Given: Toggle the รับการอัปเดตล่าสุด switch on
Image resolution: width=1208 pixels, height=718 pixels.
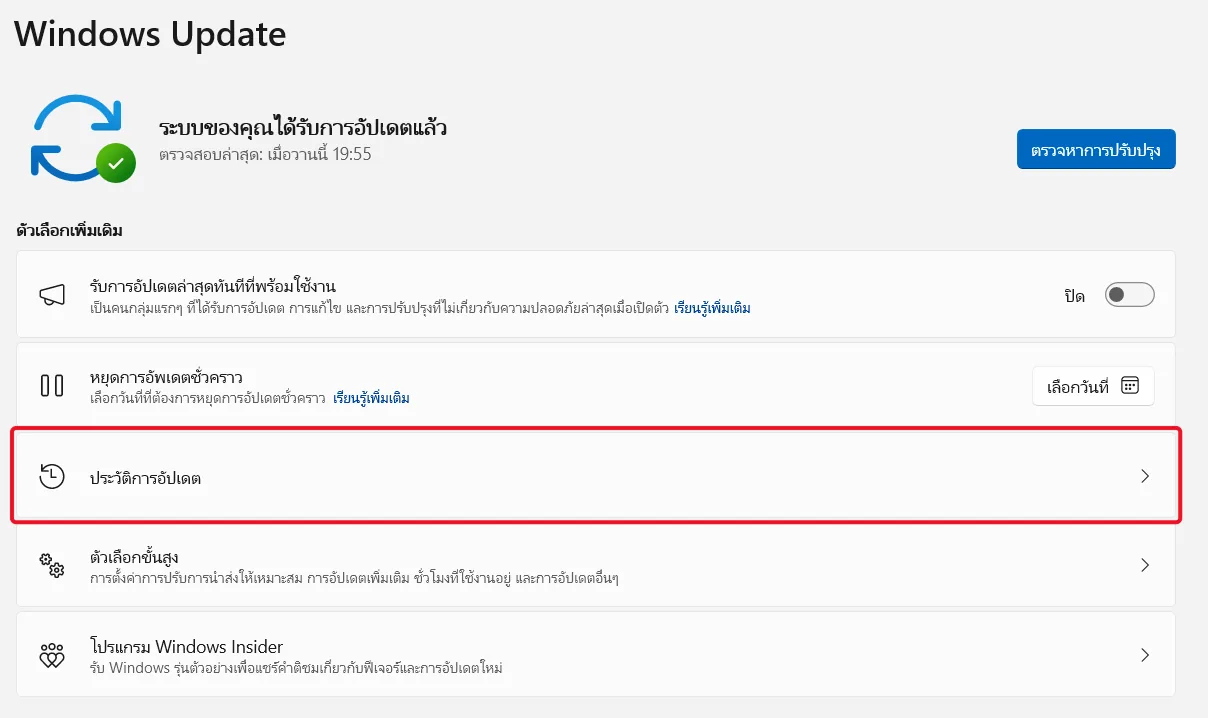Looking at the screenshot, I should click(1130, 295).
